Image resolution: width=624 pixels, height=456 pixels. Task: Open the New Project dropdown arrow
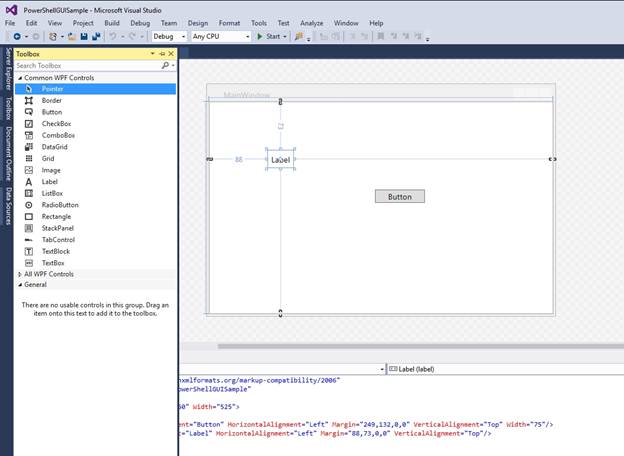click(62, 37)
